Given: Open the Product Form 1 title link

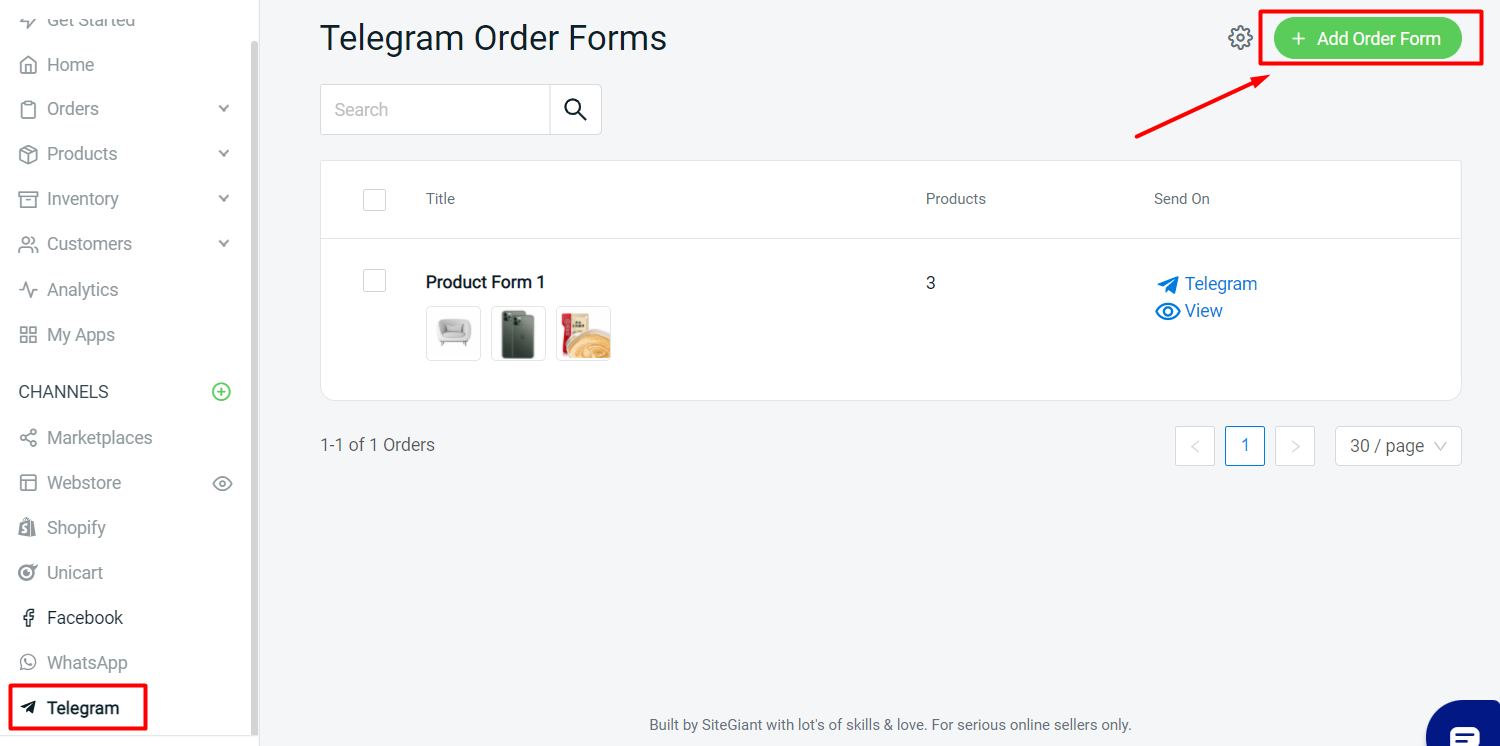Looking at the screenshot, I should [485, 282].
